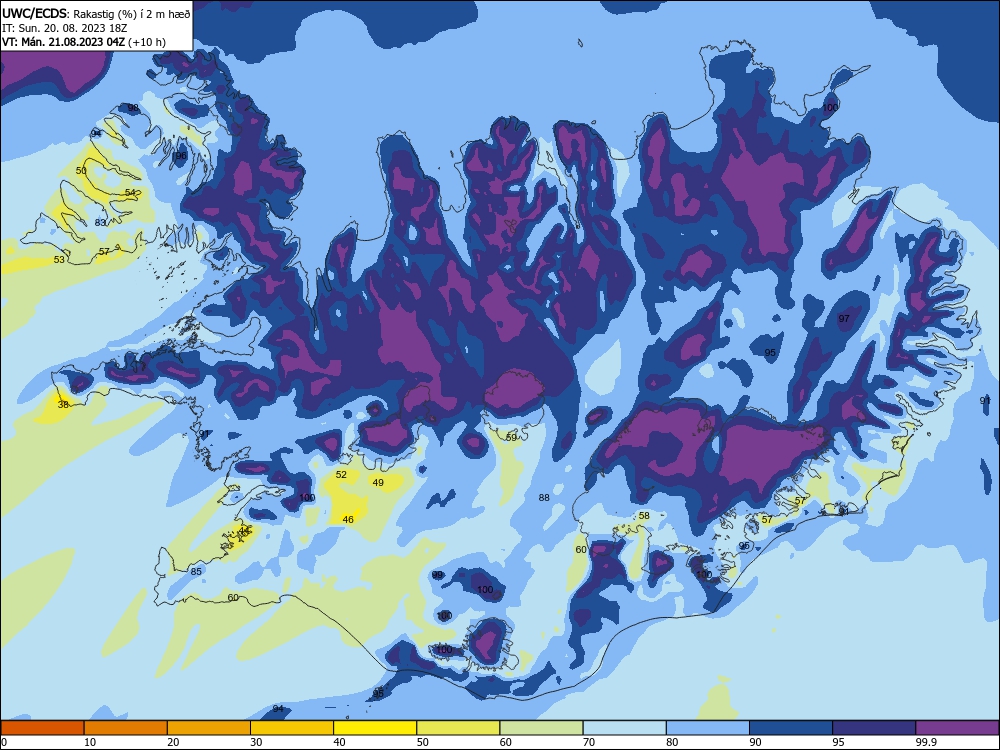
Task: Click the "54" humidity value on the map
Action: (131, 192)
